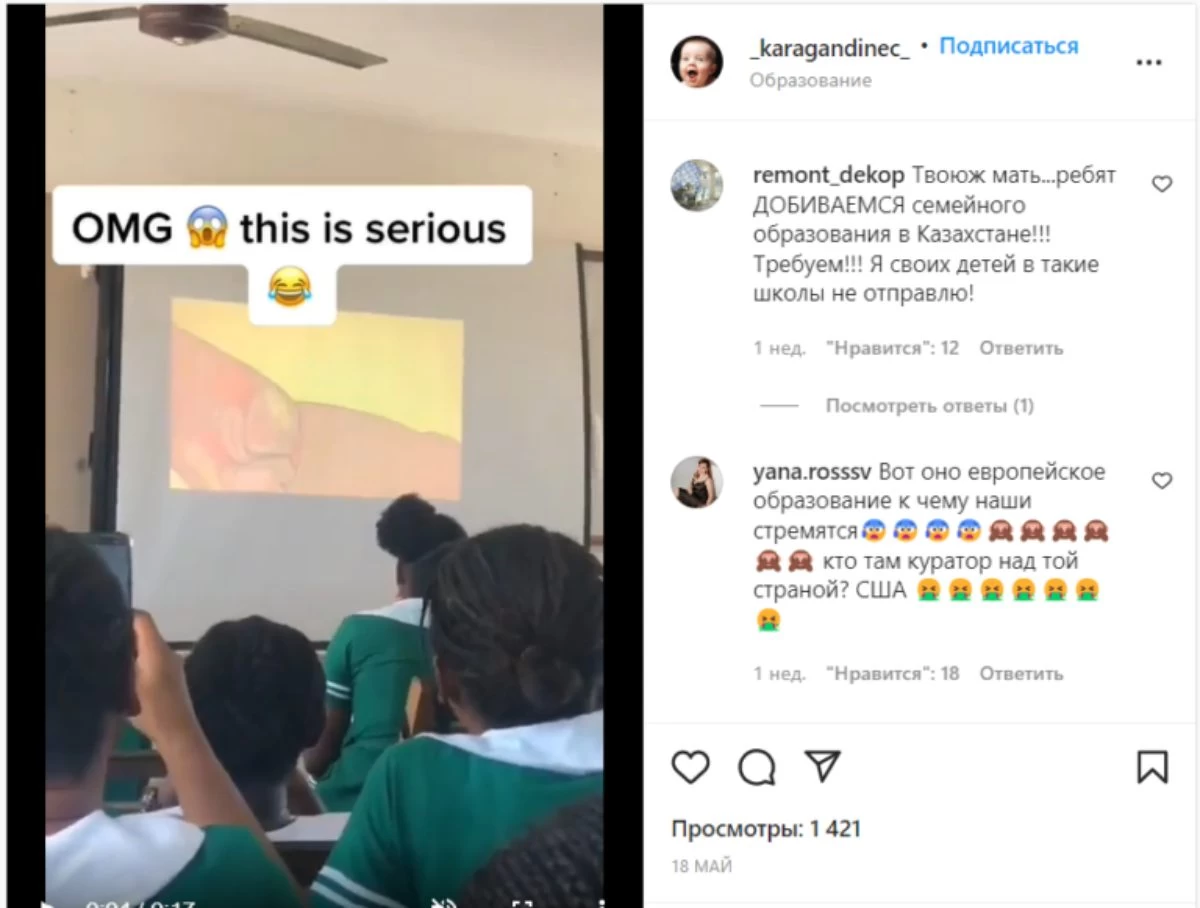
Task: Save post with bookmark icon
Action: point(1152,767)
